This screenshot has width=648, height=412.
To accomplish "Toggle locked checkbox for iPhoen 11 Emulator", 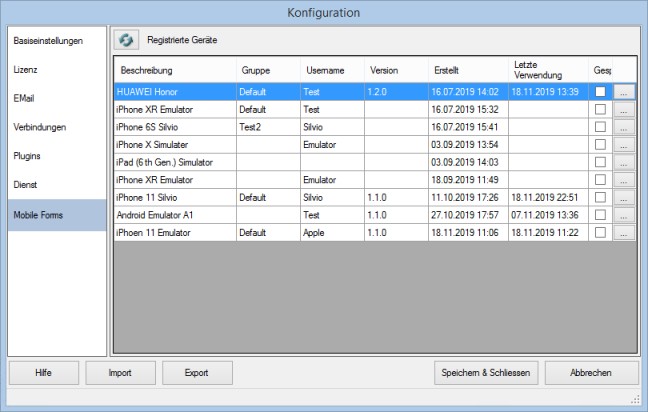I will click(600, 233).
